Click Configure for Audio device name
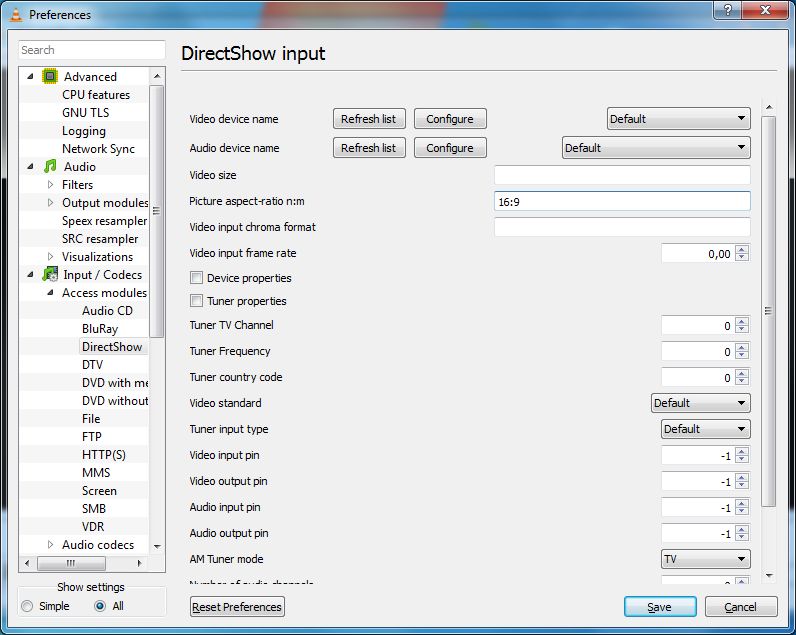 pos(450,148)
